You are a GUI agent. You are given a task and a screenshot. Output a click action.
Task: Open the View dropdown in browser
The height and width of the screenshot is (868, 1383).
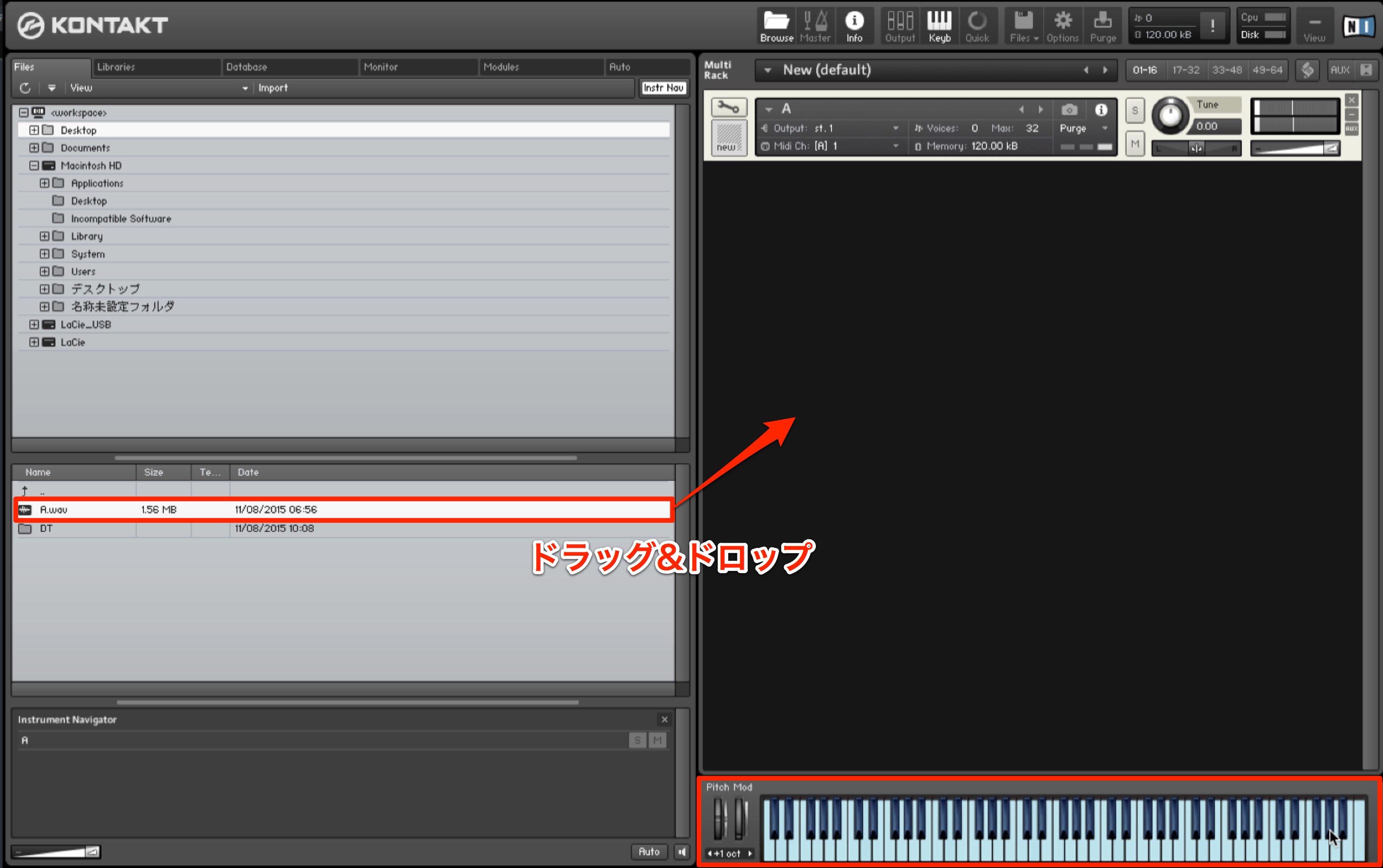pos(159,88)
